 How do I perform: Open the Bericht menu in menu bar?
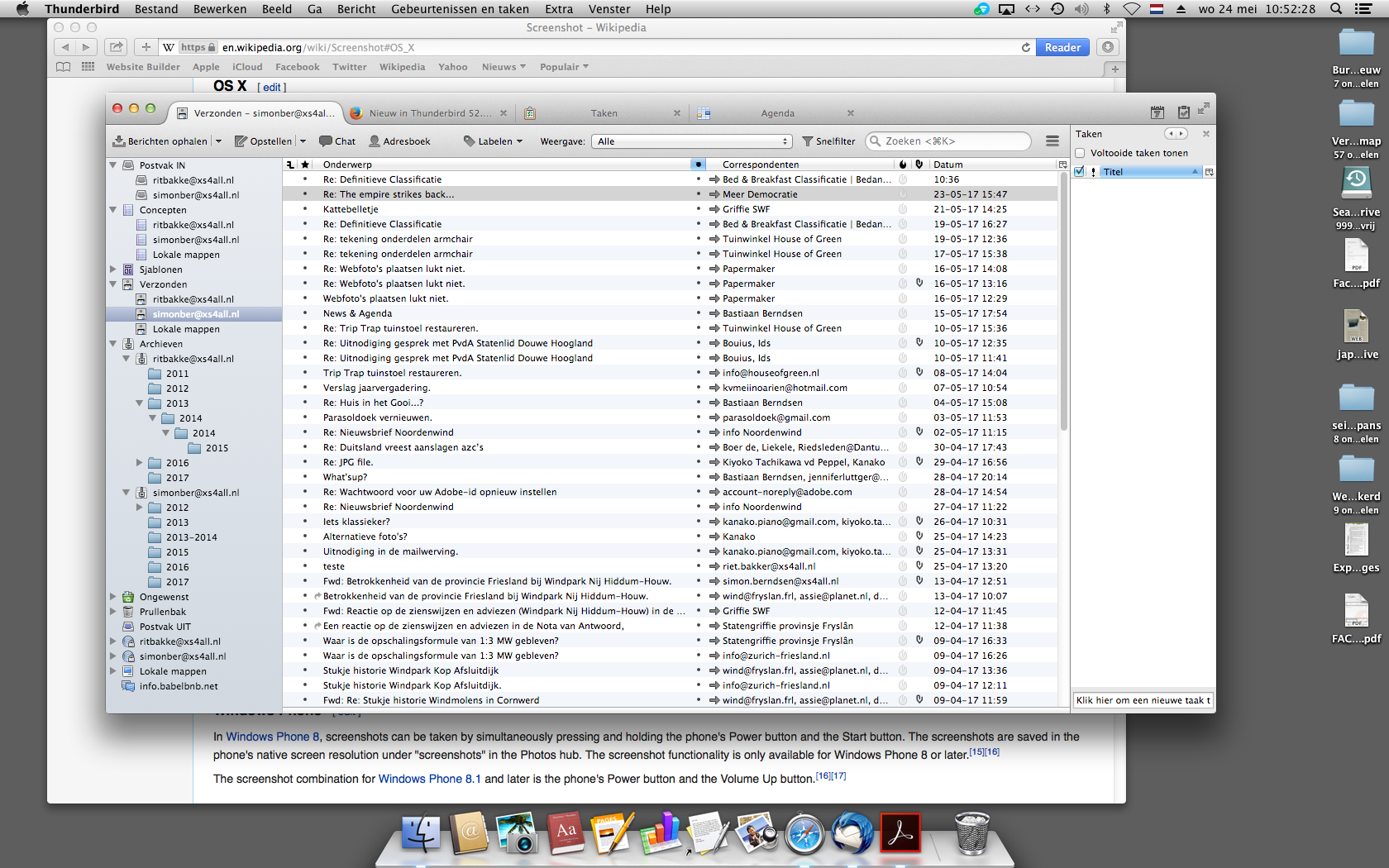pos(356,9)
